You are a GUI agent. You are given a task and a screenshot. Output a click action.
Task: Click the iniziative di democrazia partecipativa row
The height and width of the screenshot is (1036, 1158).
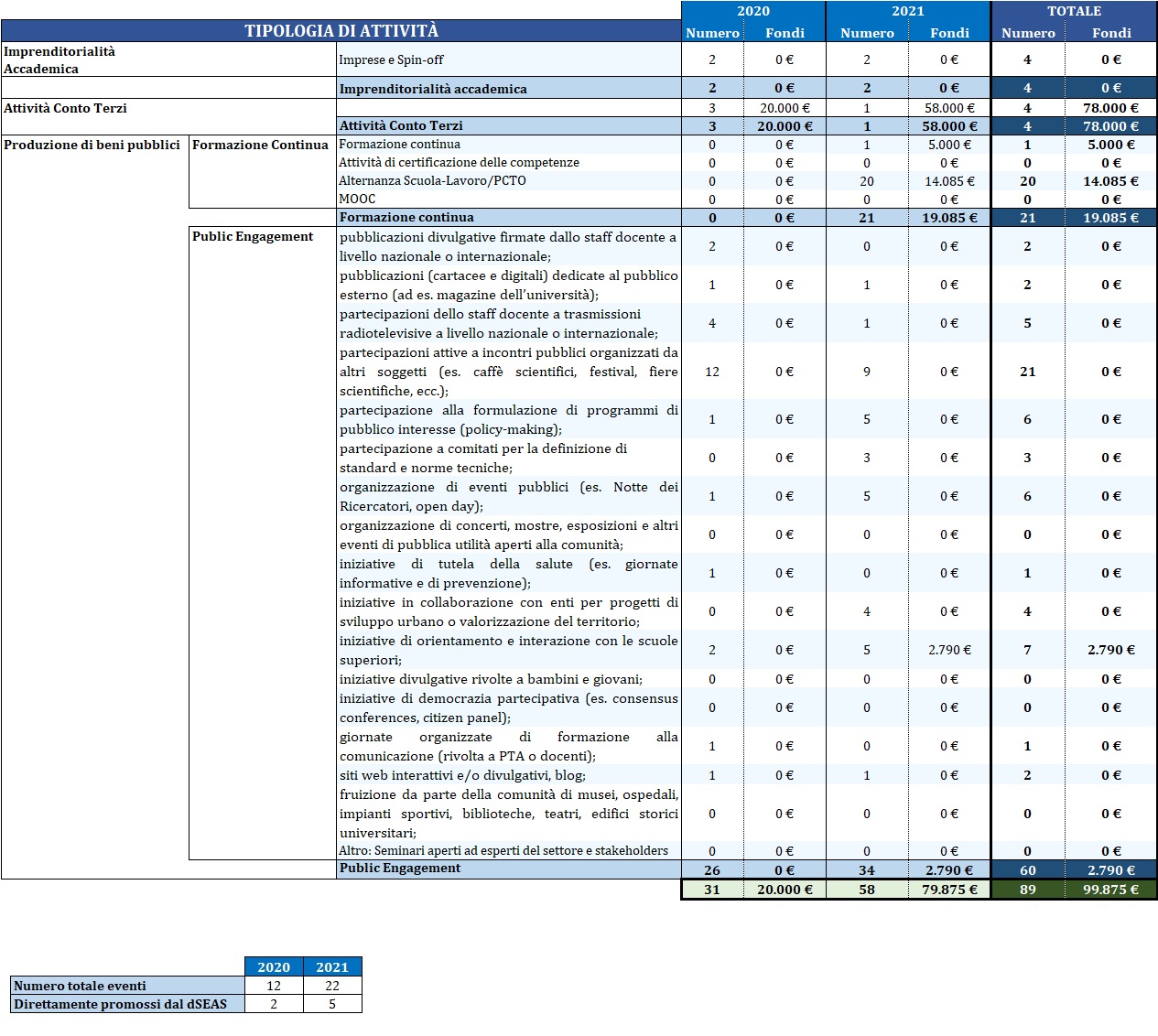tap(508, 707)
